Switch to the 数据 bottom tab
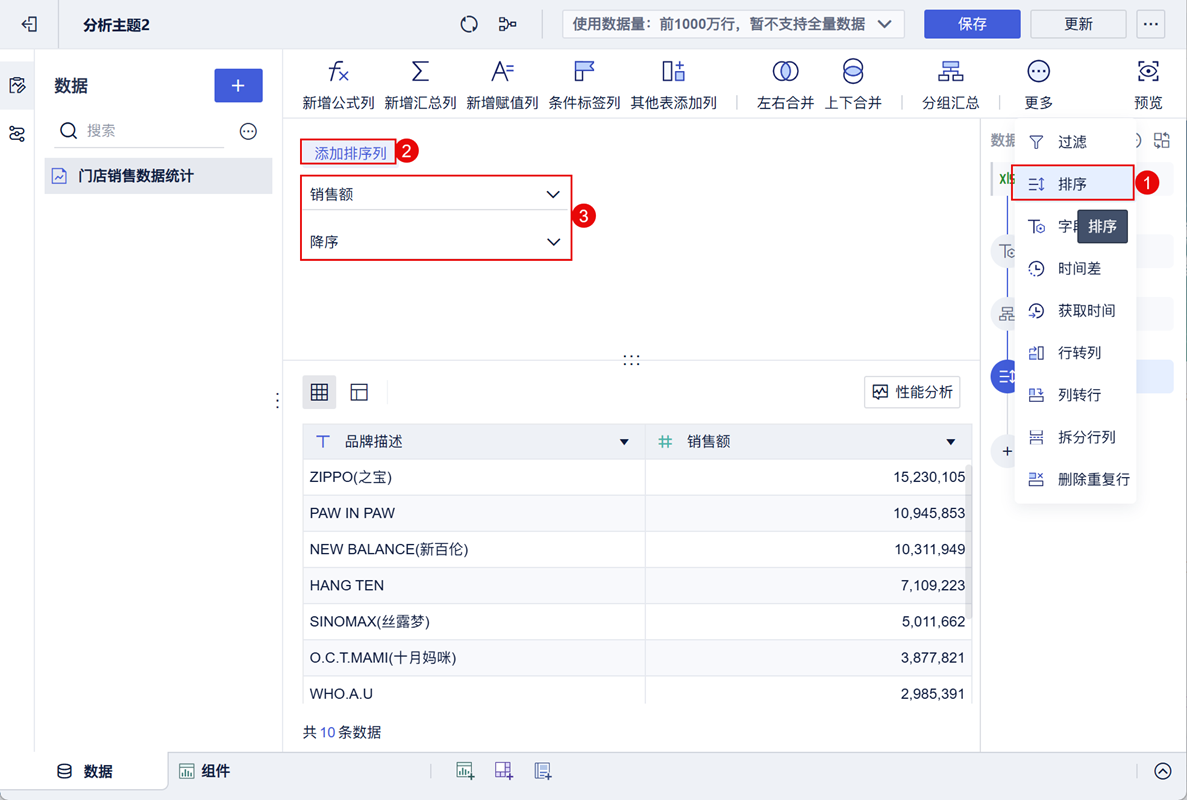Screen dimensions: 1187x800 pos(86,771)
